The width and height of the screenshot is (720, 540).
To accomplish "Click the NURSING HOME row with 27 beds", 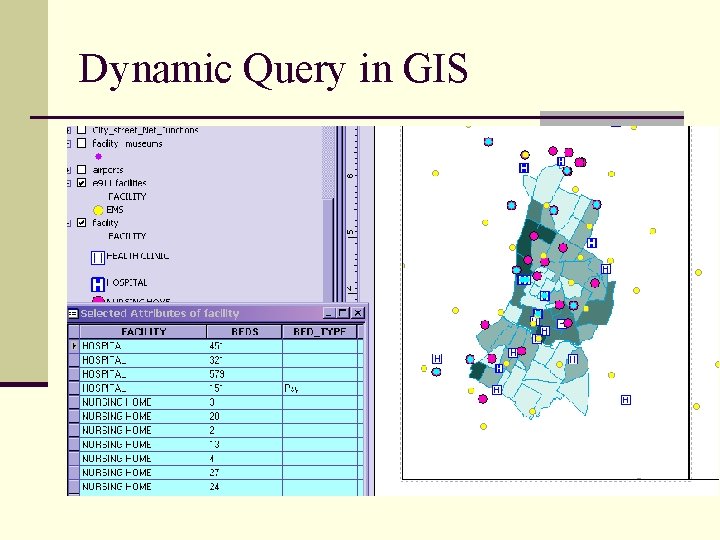I will (x=216, y=472).
